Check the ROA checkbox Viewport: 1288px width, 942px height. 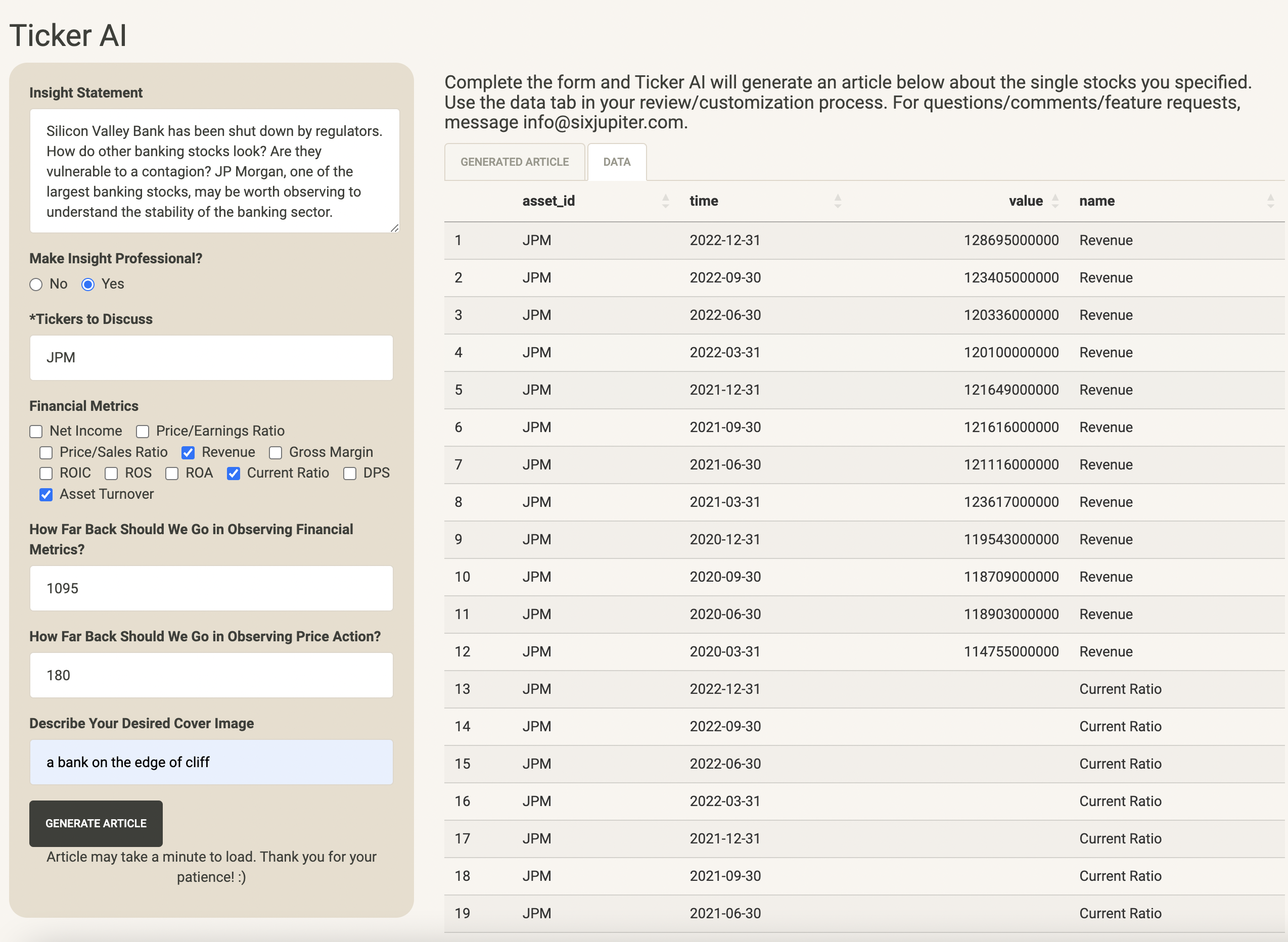[172, 474]
